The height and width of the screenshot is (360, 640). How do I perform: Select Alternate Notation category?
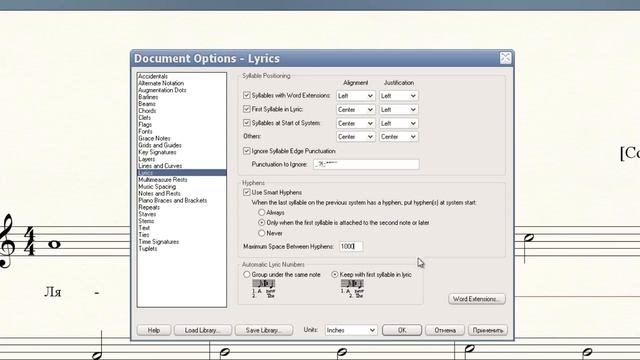pyautogui.click(x=161, y=83)
